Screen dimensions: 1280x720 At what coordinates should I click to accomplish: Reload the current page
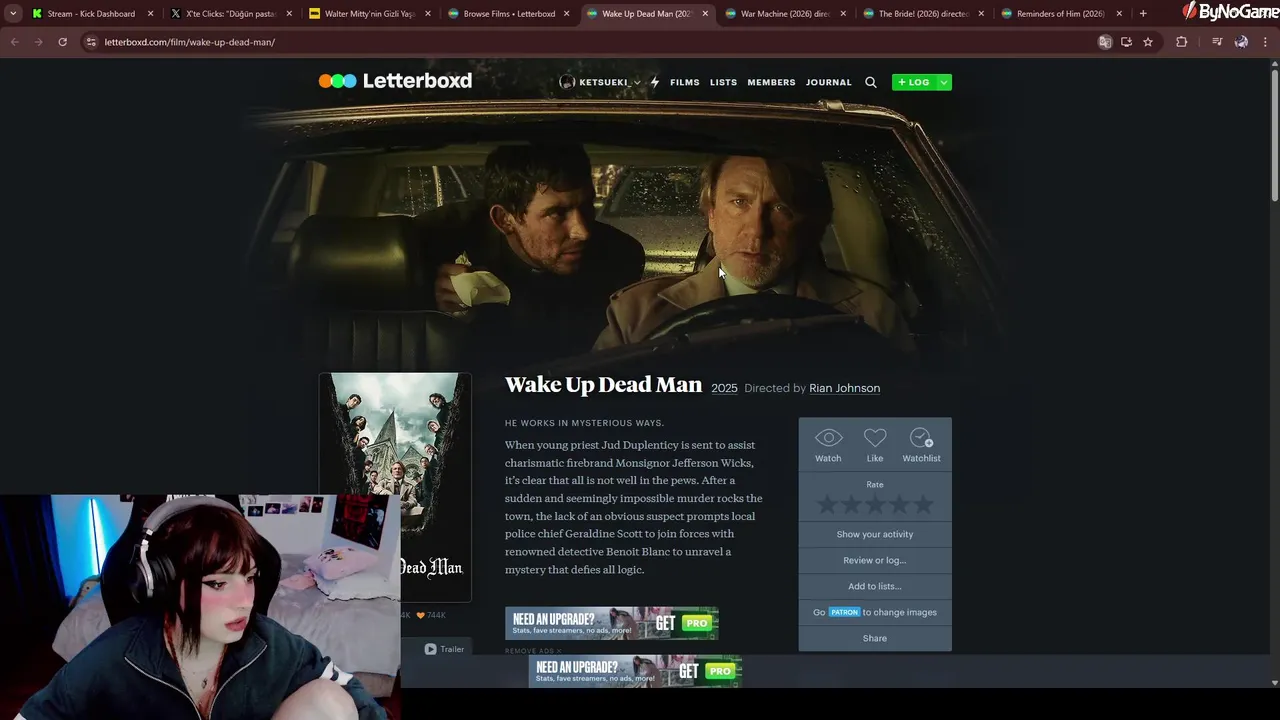point(62,42)
